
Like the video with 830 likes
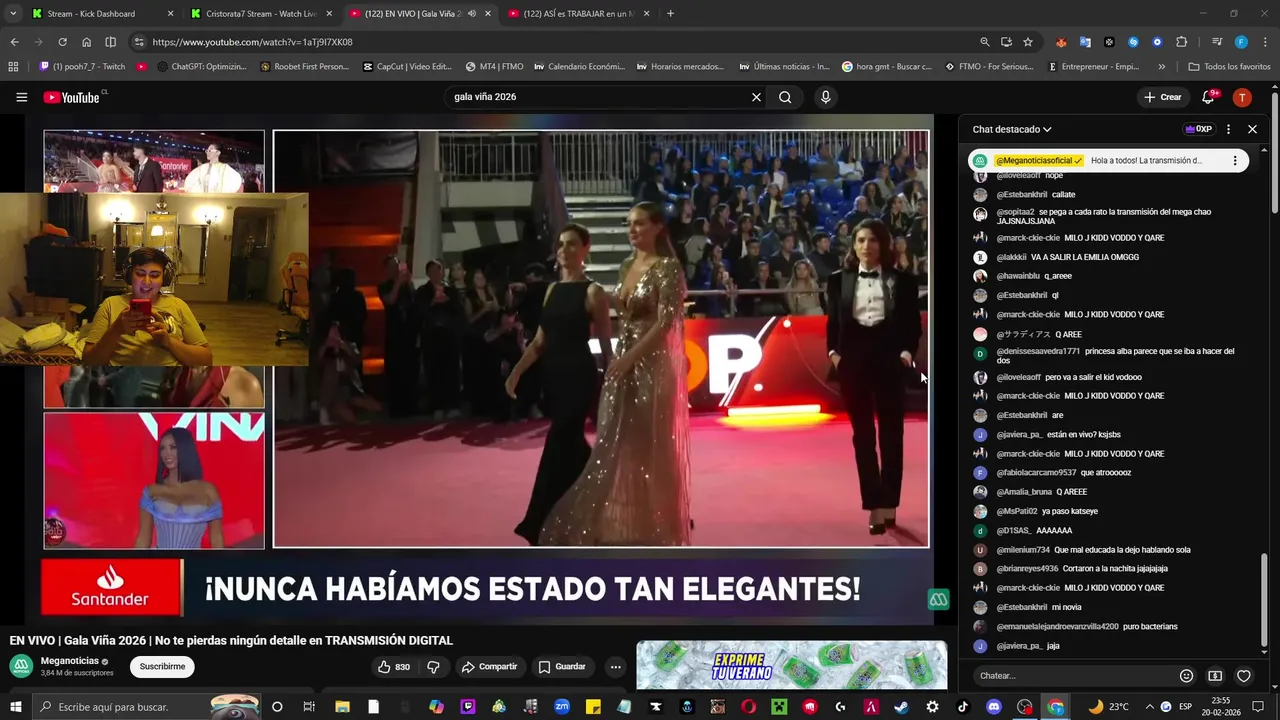394,667
